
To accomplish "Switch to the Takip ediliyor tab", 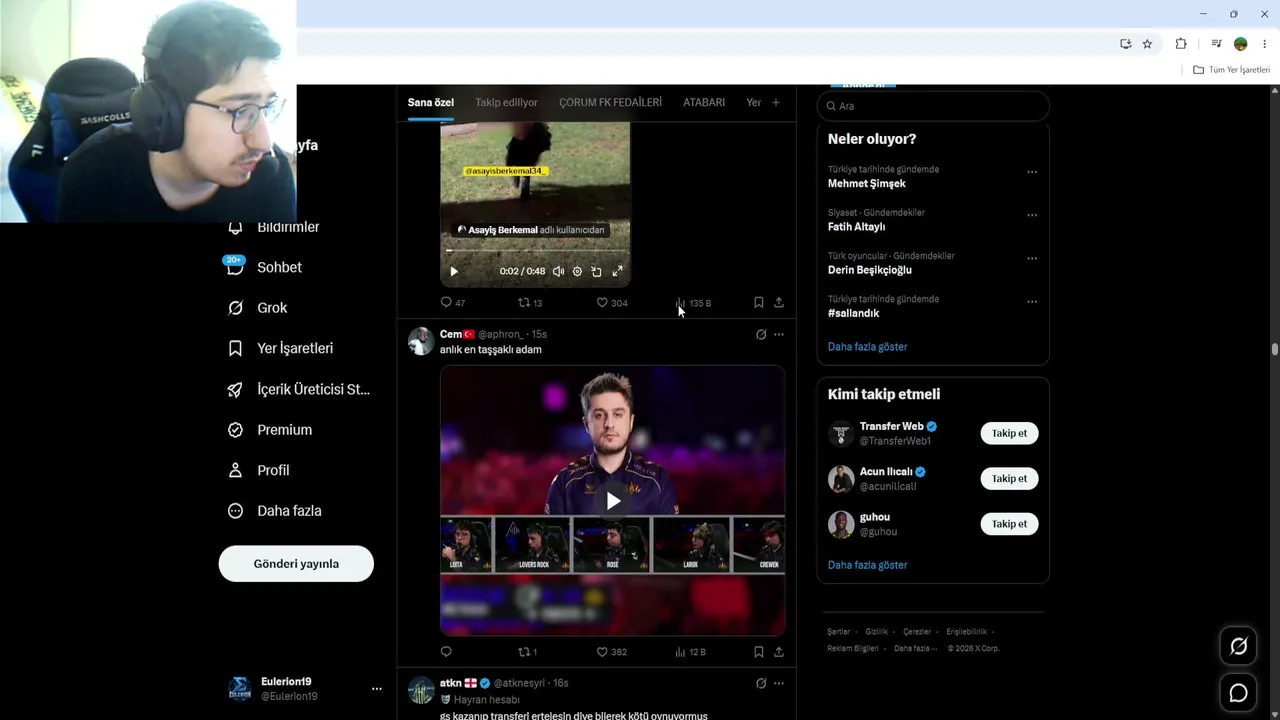I will [506, 102].
